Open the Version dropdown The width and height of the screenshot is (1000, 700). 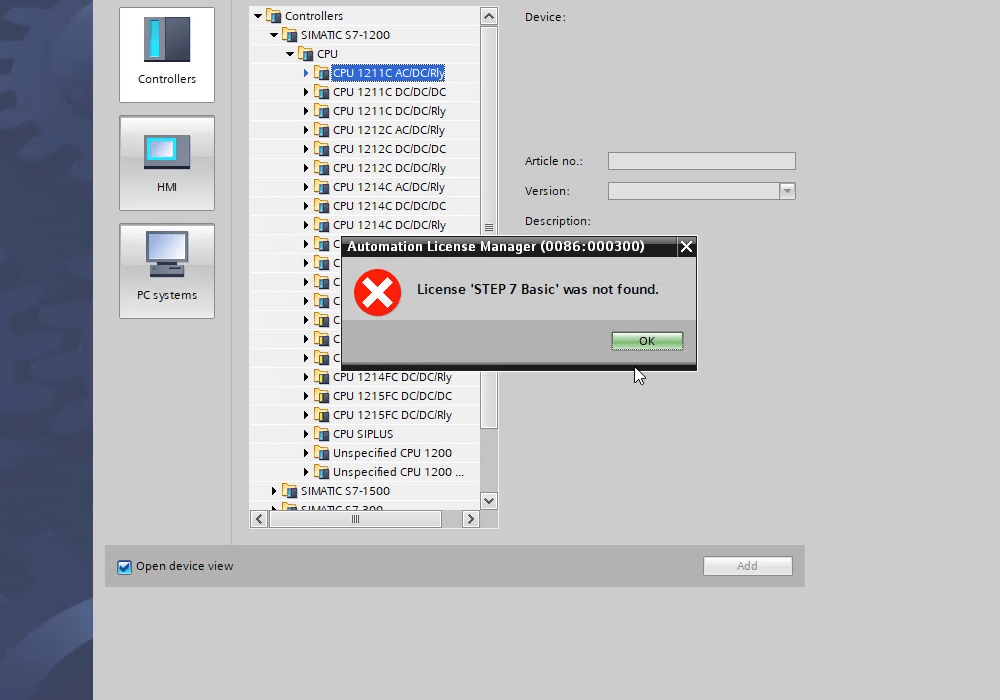point(786,190)
